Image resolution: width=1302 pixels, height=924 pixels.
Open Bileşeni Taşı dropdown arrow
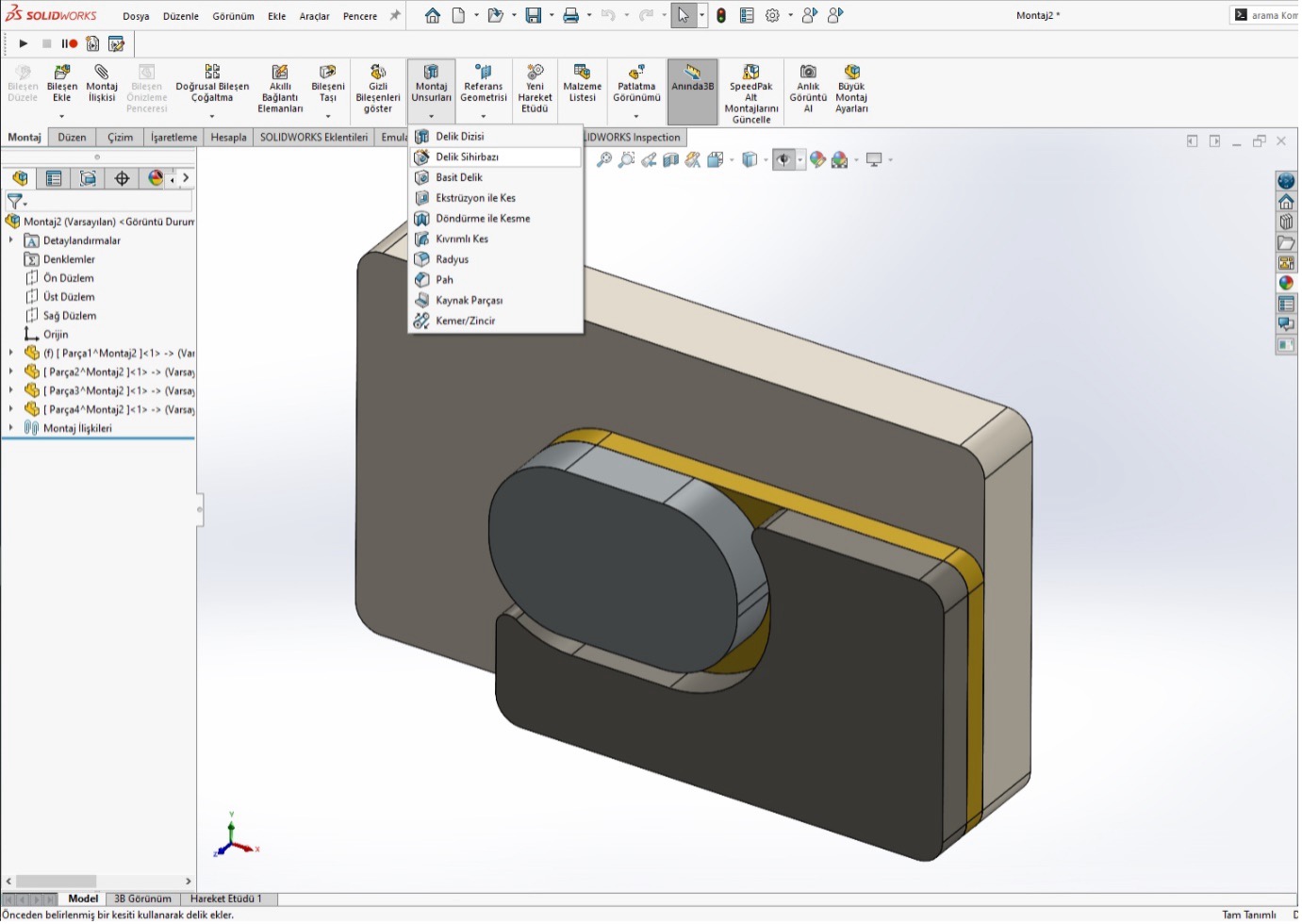[x=328, y=117]
